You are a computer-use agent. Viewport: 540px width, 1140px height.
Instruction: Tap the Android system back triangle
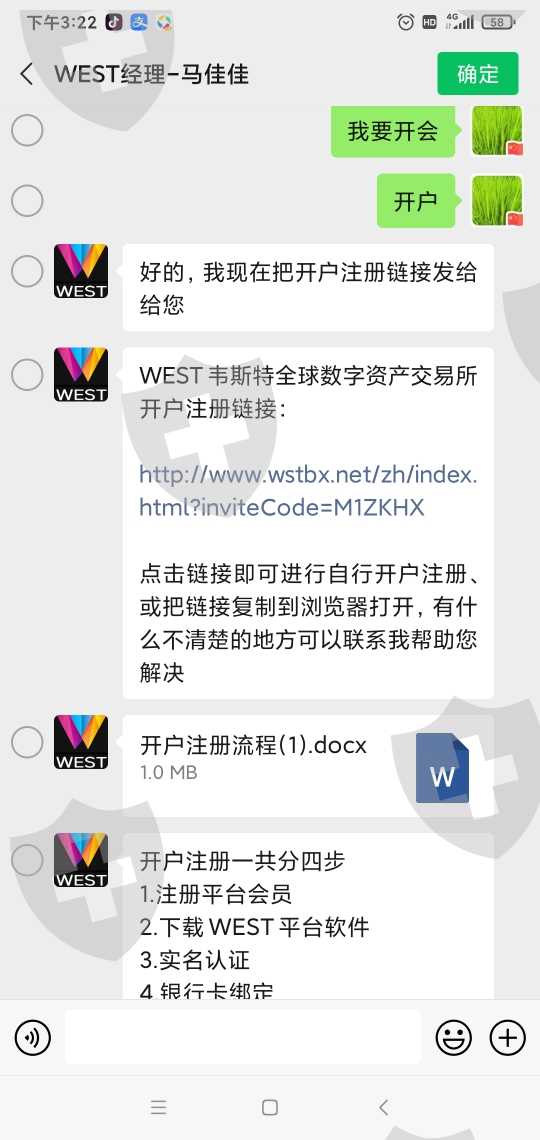tap(383, 1107)
